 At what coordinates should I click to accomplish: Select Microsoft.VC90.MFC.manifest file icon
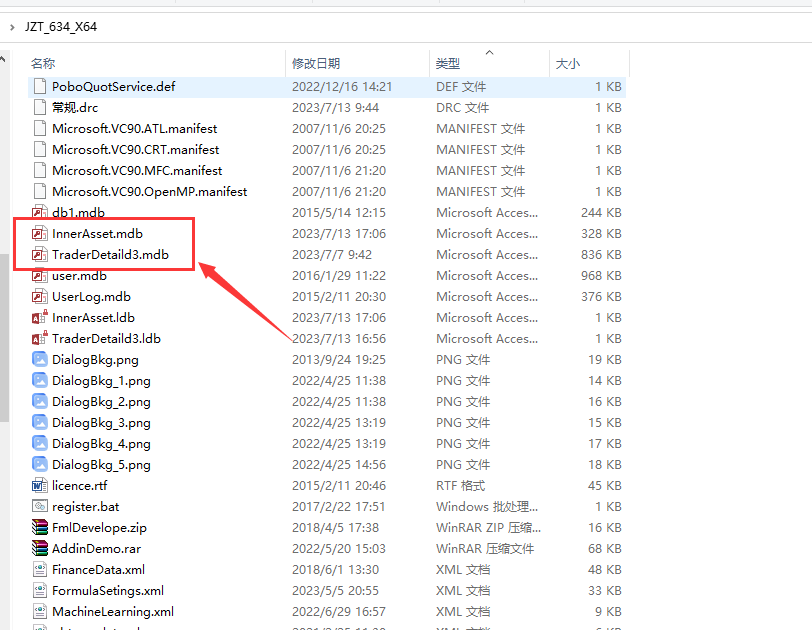click(40, 171)
